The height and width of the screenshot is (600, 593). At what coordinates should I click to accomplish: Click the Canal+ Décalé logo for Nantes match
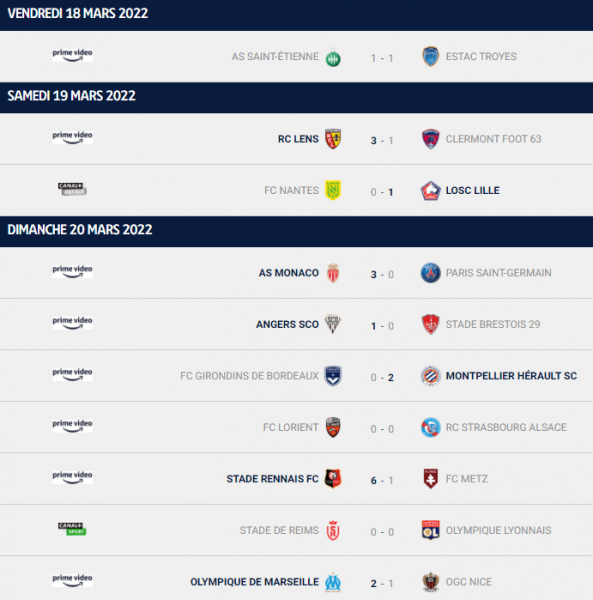pyautogui.click(x=72, y=189)
